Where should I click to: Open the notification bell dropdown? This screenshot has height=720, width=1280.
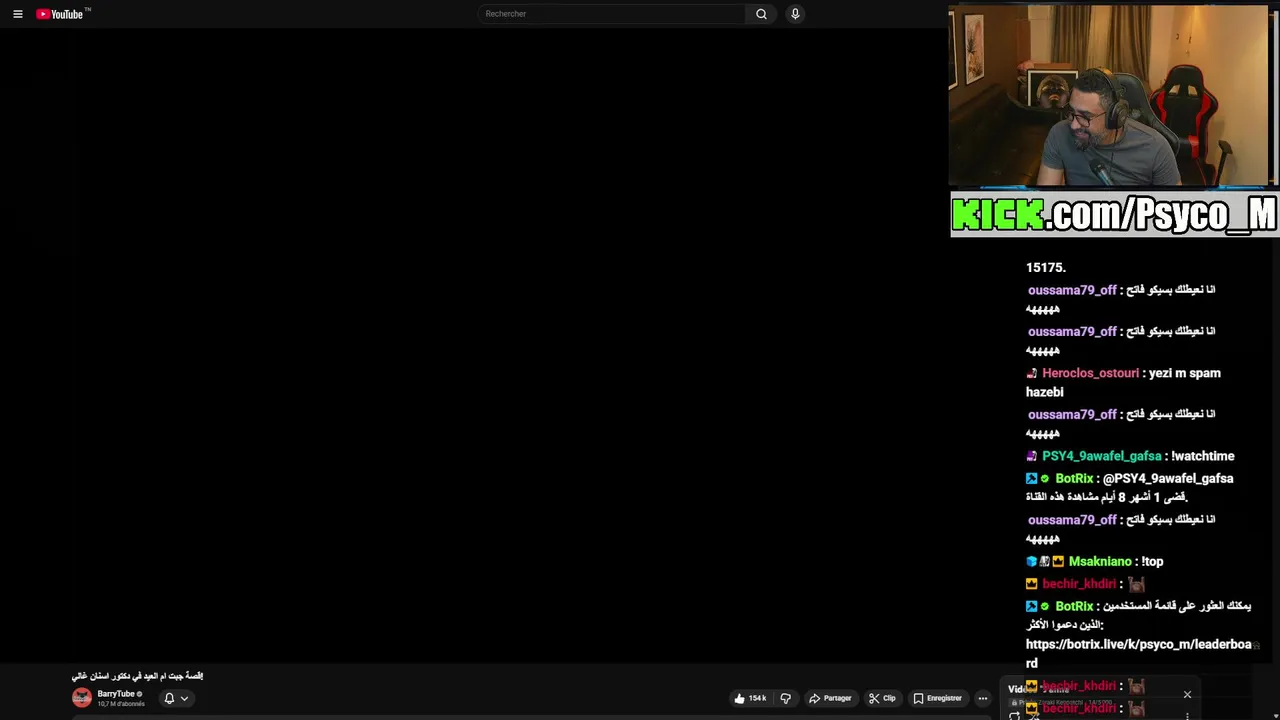(x=175, y=698)
